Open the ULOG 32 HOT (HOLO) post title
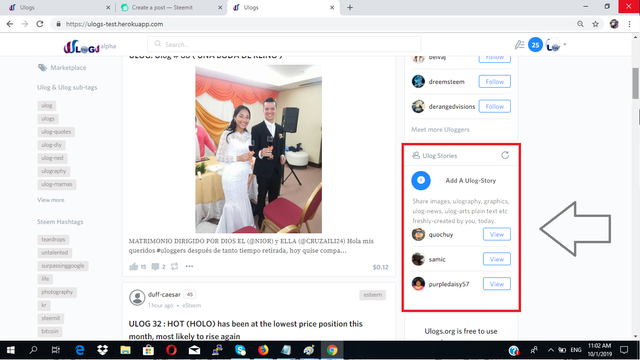 (x=246, y=330)
